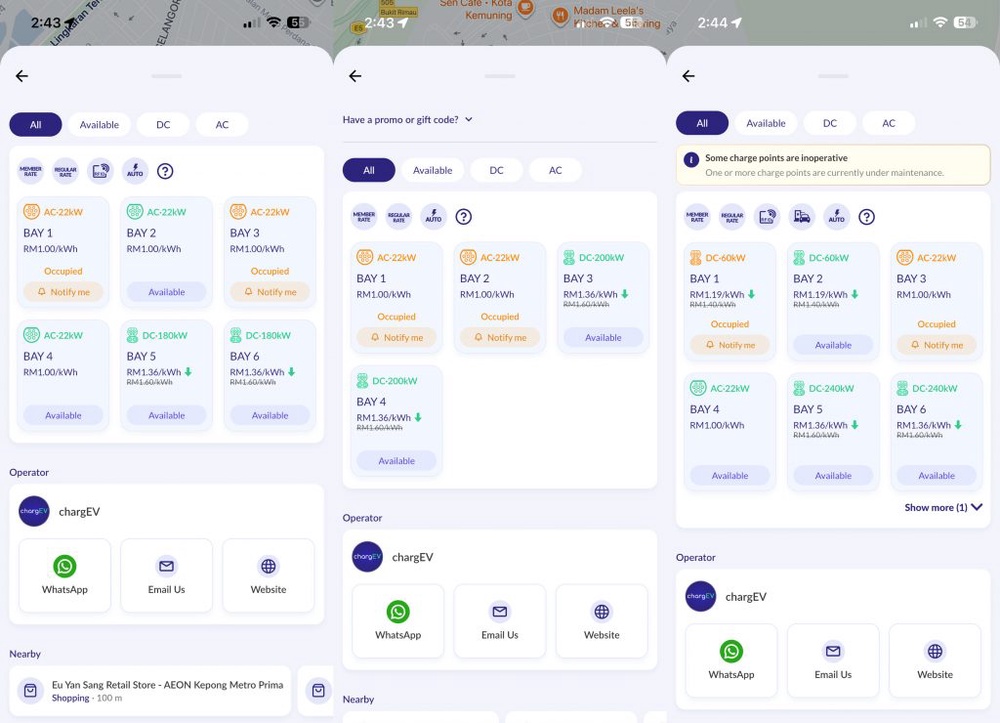Image resolution: width=1000 pixels, height=723 pixels.
Task: Tap the truck icon on the right screen
Action: [802, 217]
